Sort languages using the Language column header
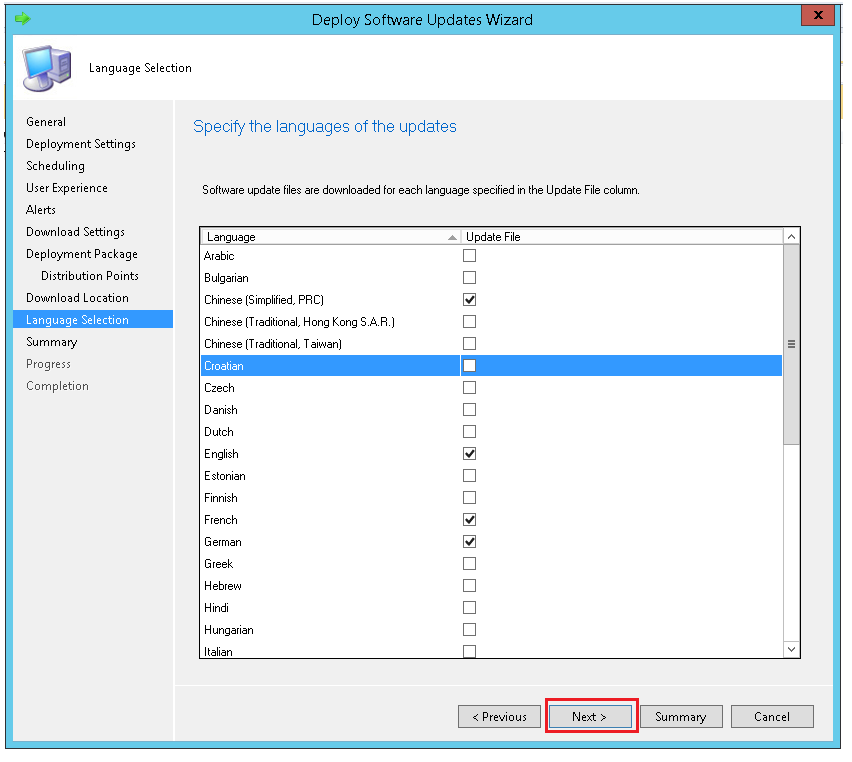This screenshot has width=852, height=762. (x=300, y=236)
